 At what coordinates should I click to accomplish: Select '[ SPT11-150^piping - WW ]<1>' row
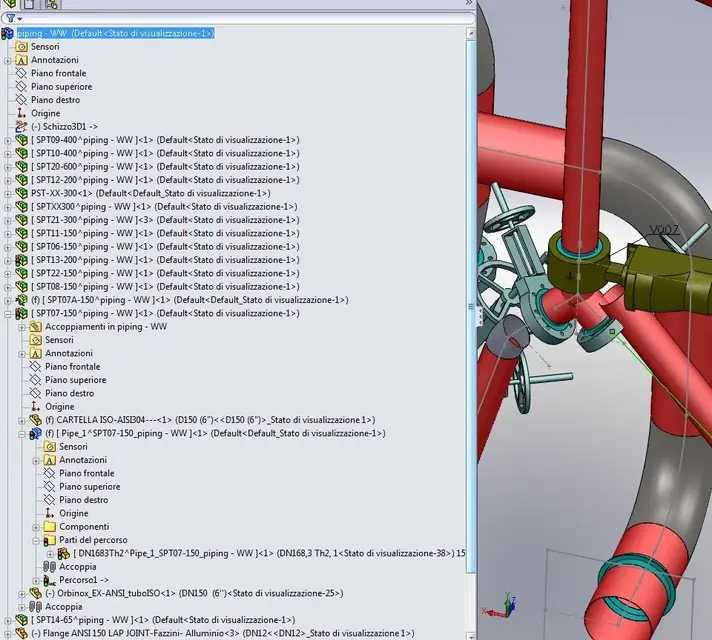point(165,233)
